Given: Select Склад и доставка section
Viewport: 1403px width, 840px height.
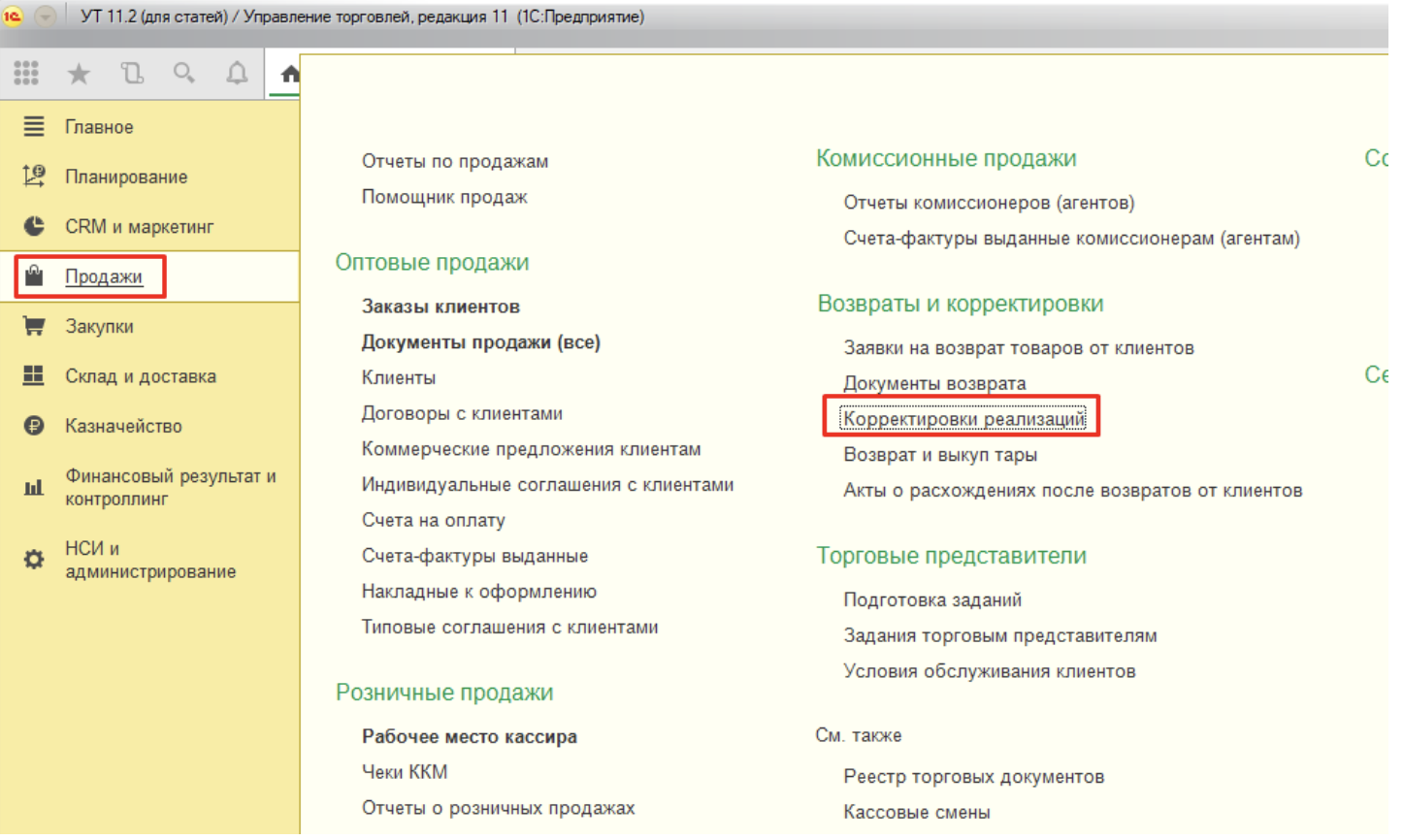Looking at the screenshot, I should 140,376.
